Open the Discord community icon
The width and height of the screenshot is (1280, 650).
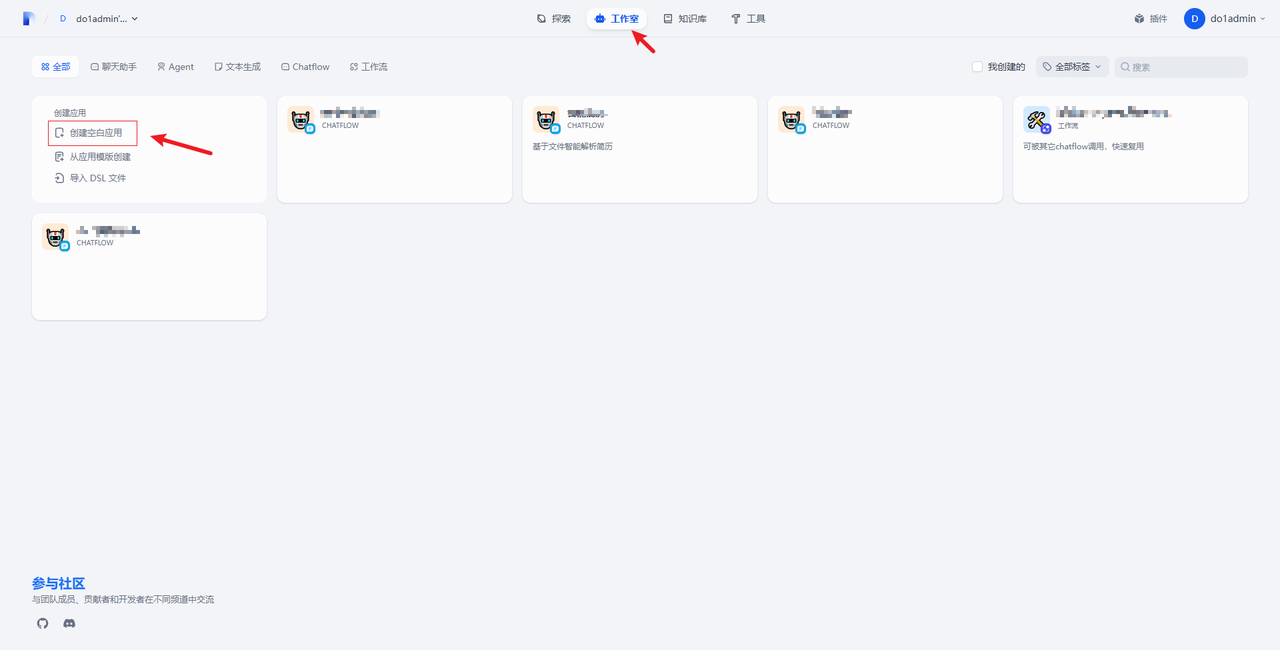point(69,623)
